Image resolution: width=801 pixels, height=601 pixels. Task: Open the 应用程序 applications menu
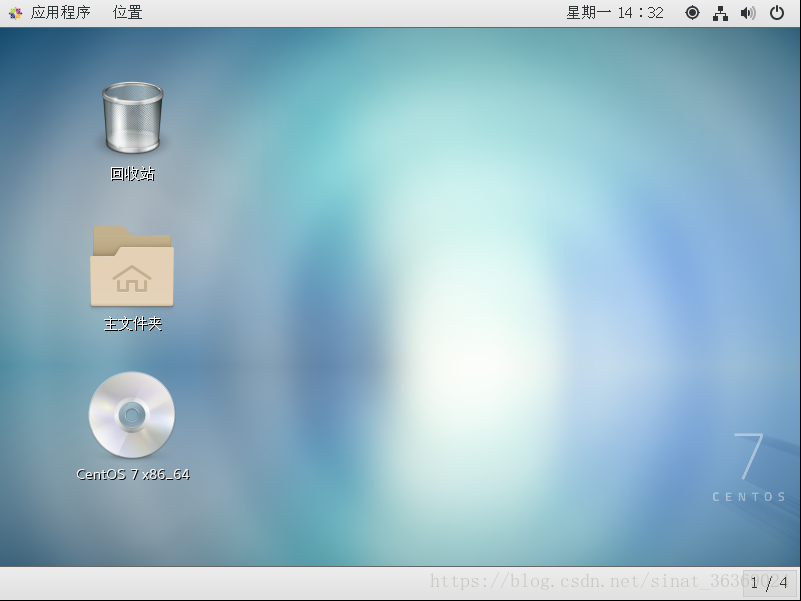[60, 12]
